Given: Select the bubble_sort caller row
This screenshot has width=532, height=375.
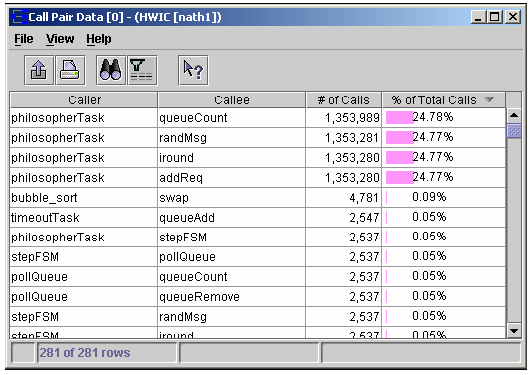Looking at the screenshot, I should click(x=258, y=198).
